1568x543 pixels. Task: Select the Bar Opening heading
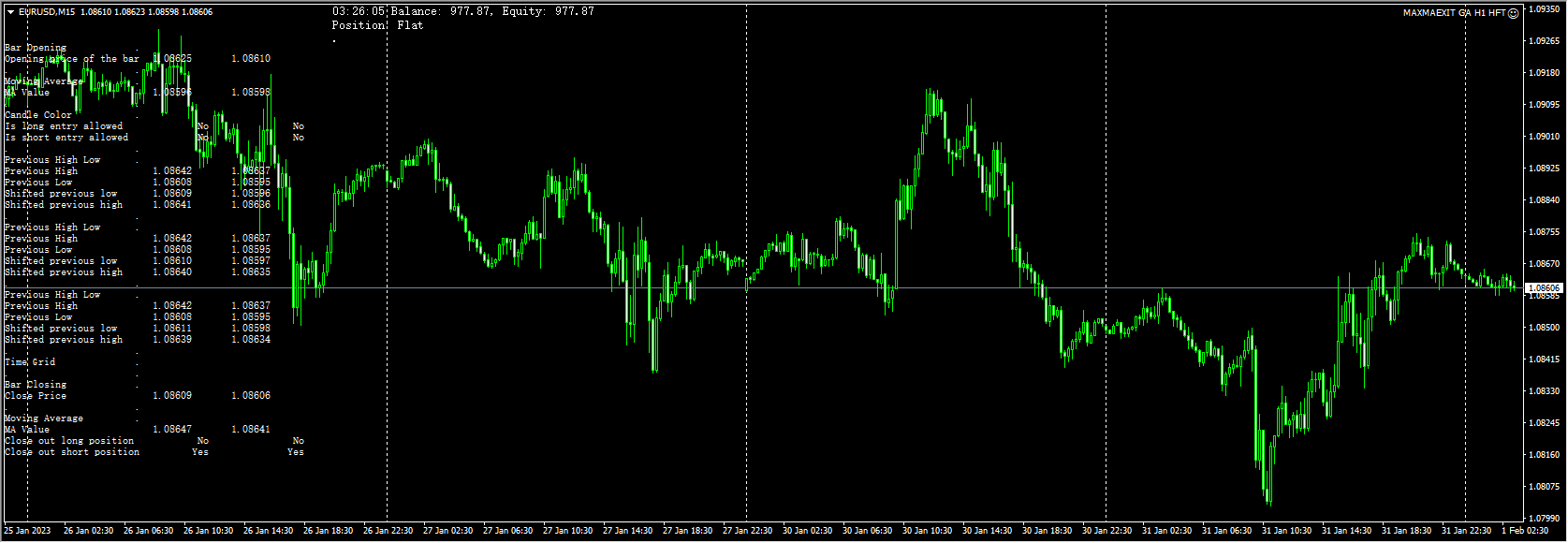point(36,48)
